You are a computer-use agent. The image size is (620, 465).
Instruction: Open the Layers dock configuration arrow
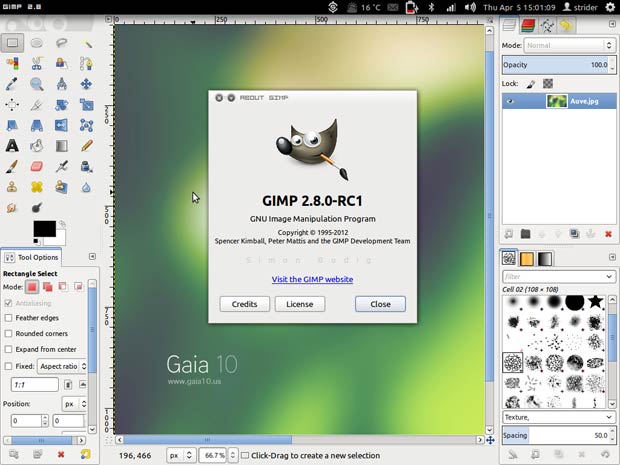(612, 24)
